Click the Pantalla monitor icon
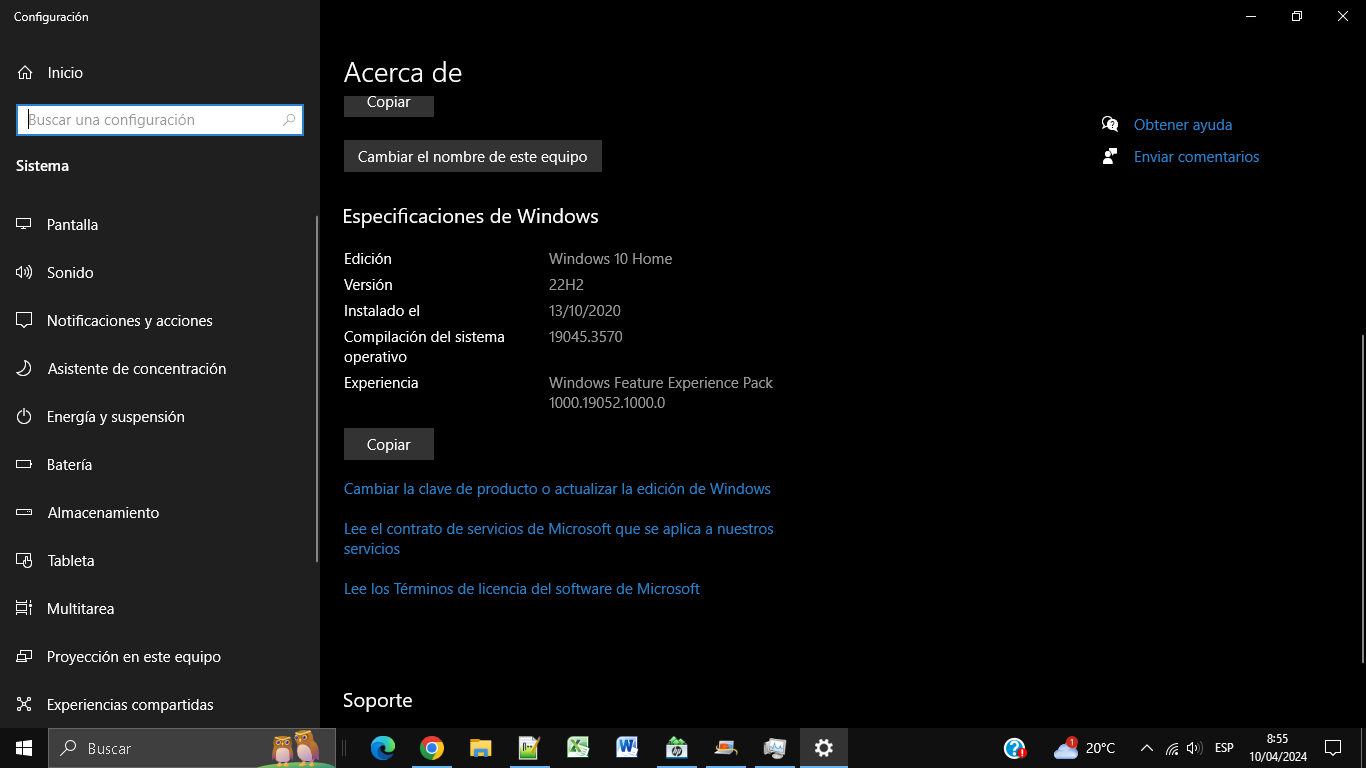 [x=24, y=225]
